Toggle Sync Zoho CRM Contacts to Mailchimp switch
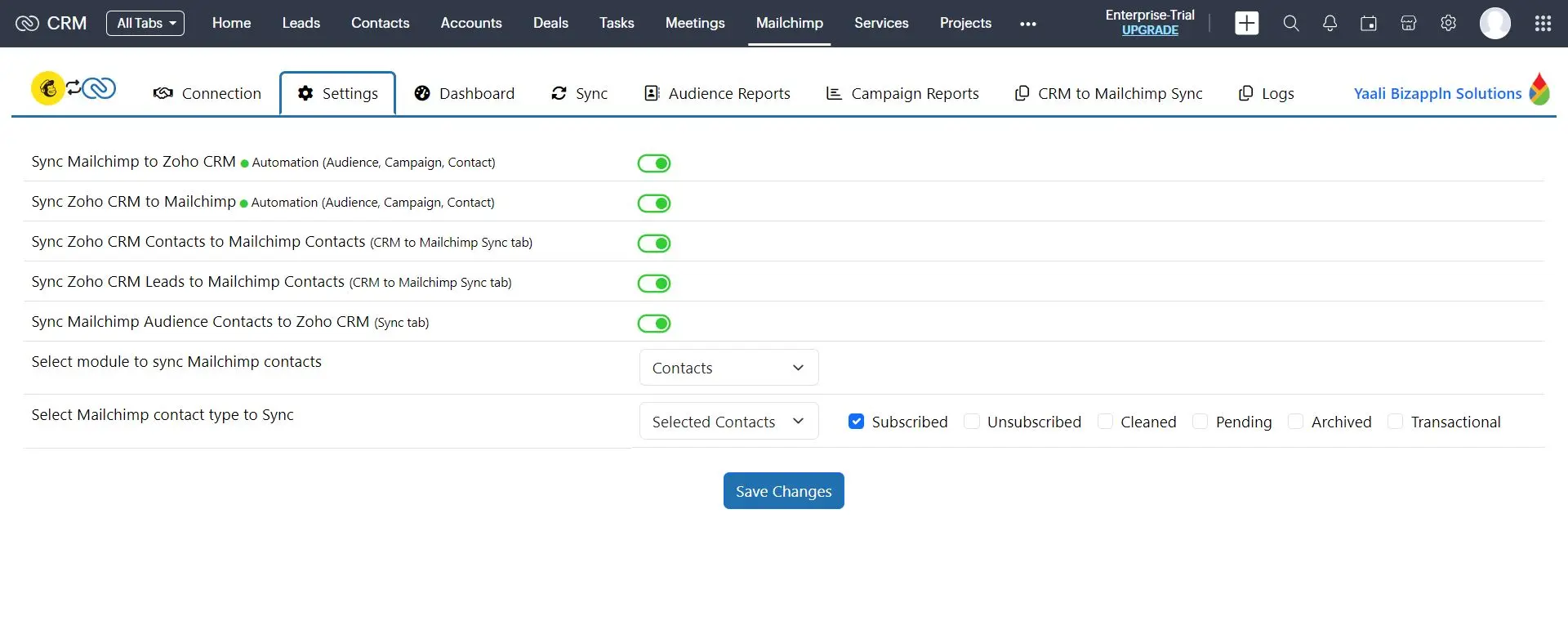This screenshot has width=1568, height=621. click(654, 243)
